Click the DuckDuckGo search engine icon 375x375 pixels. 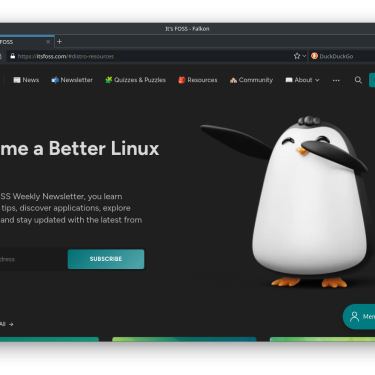(314, 56)
